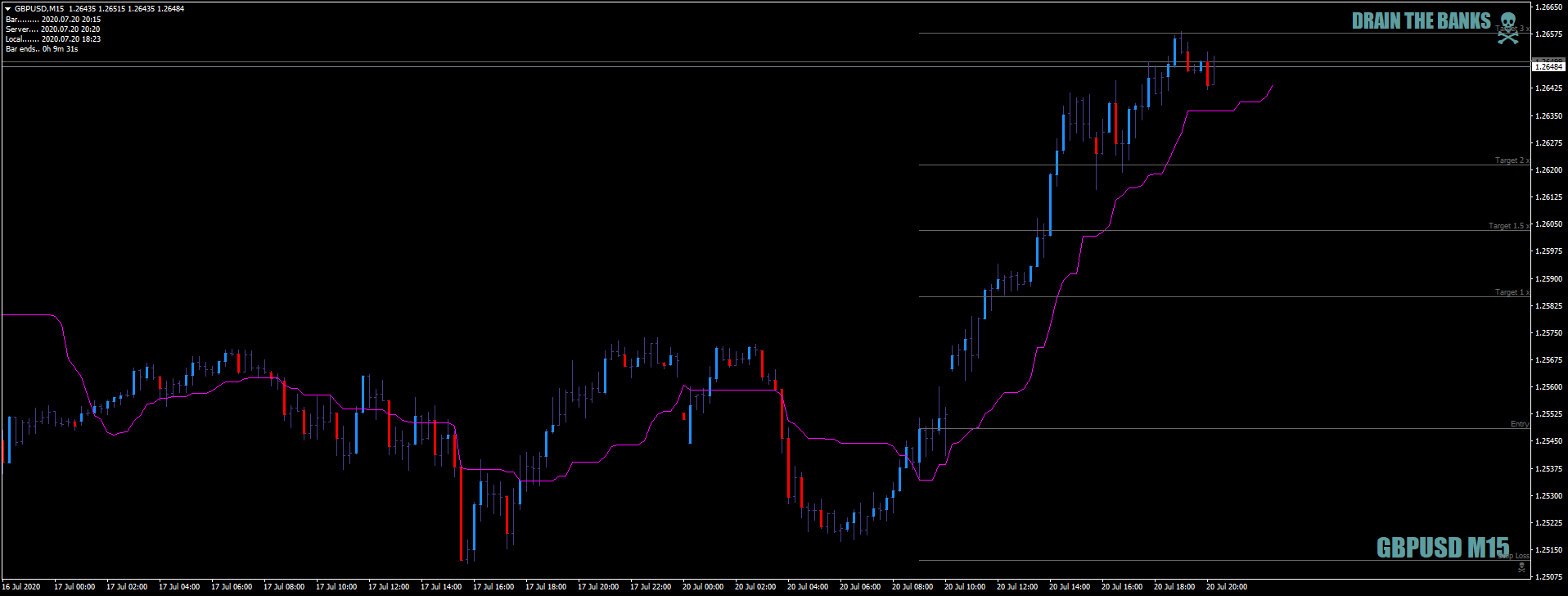Click price scale value 1.26575

[x=1549, y=34]
